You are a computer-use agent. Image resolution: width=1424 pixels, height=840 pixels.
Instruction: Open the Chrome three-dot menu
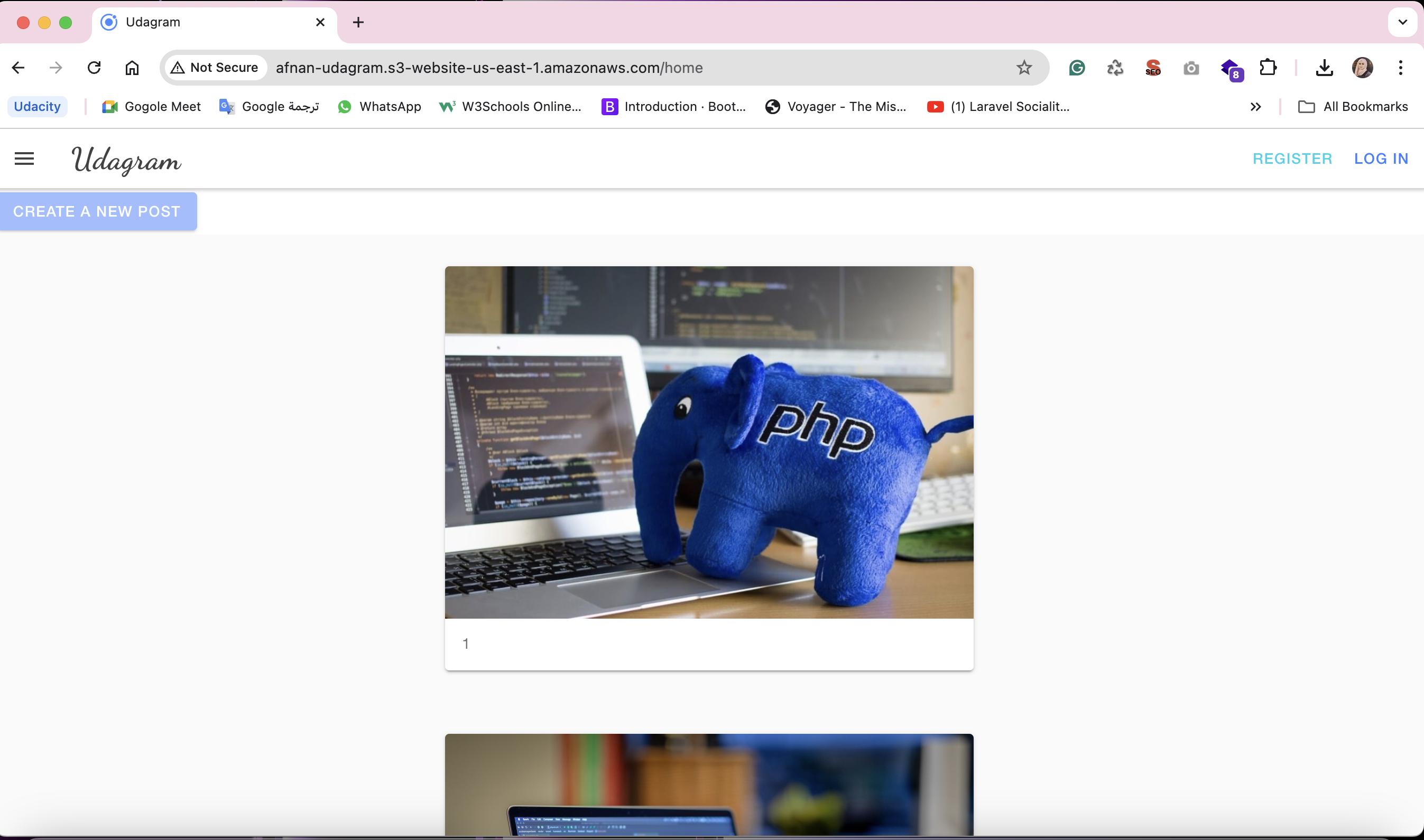(1400, 68)
